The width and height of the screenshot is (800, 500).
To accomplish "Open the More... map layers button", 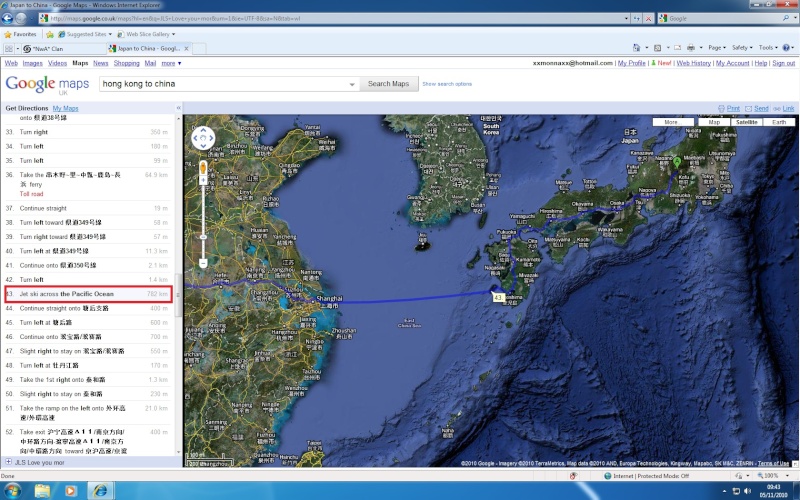I will pos(673,122).
